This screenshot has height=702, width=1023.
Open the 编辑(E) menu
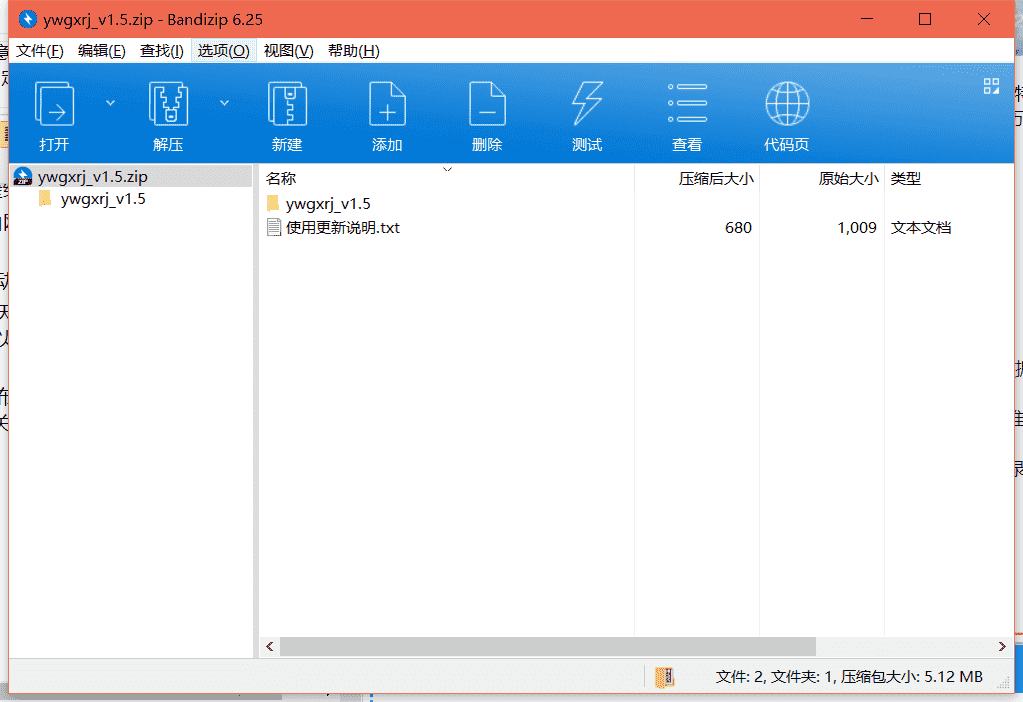point(101,51)
